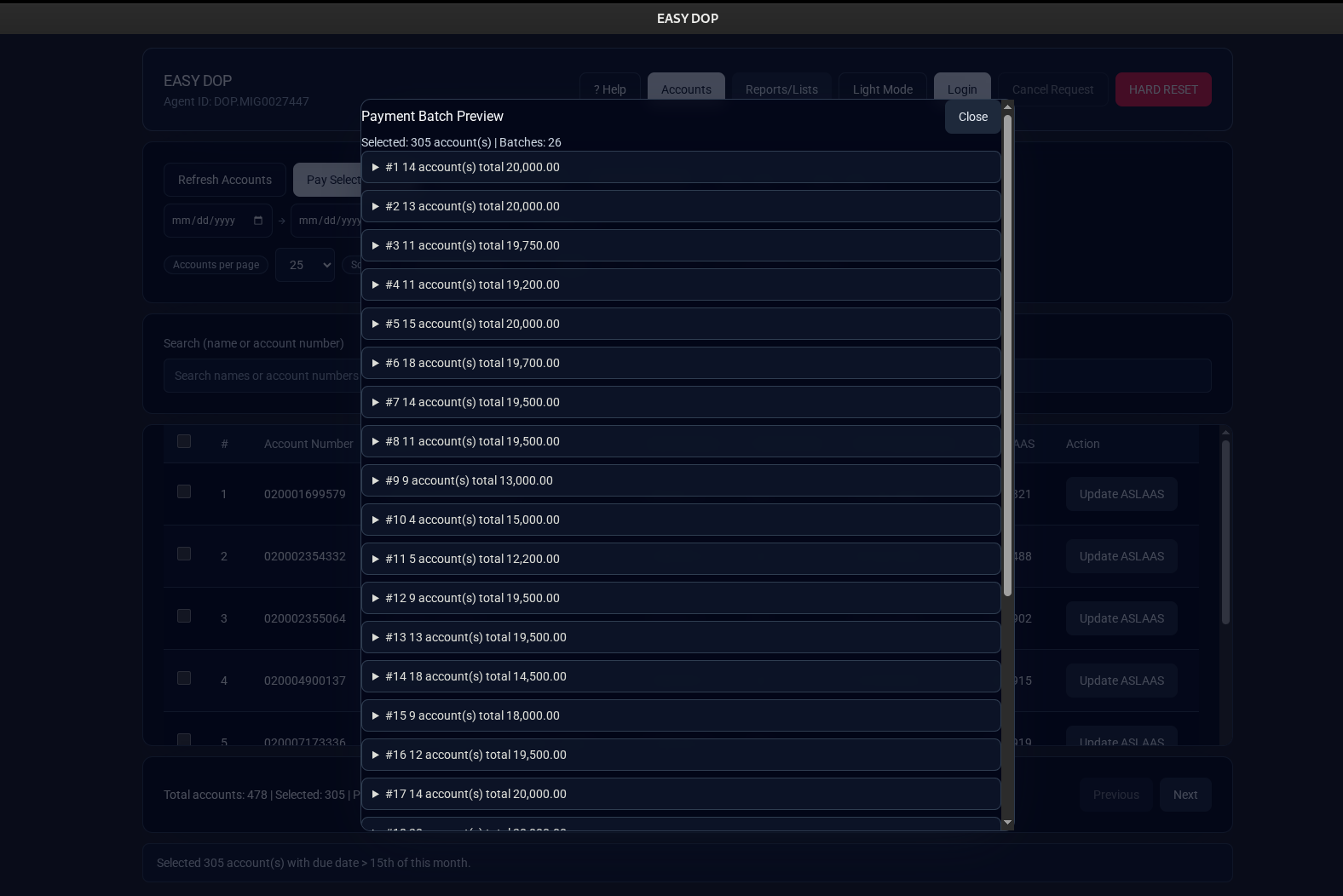Click the dialog scrollbar down arrow
This screenshot has width=1343, height=896.
[x=1007, y=823]
